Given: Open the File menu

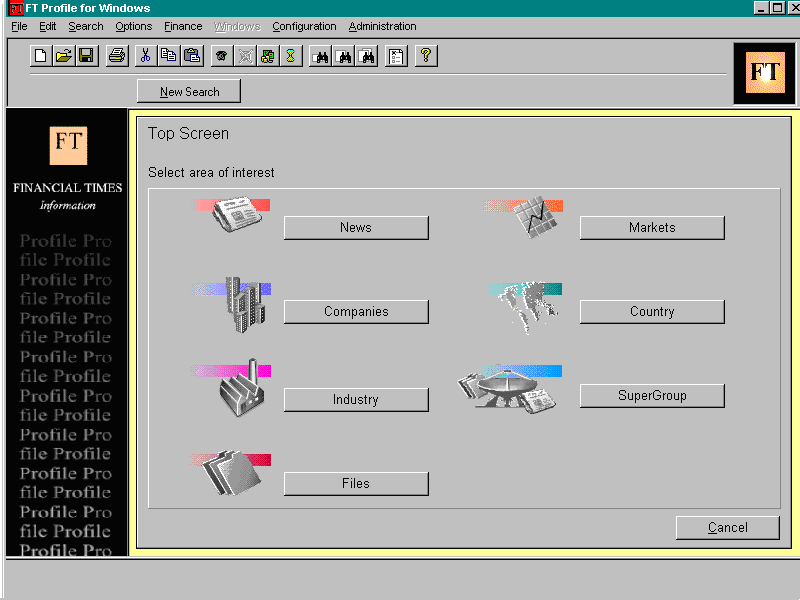Looking at the screenshot, I should coord(19,27).
